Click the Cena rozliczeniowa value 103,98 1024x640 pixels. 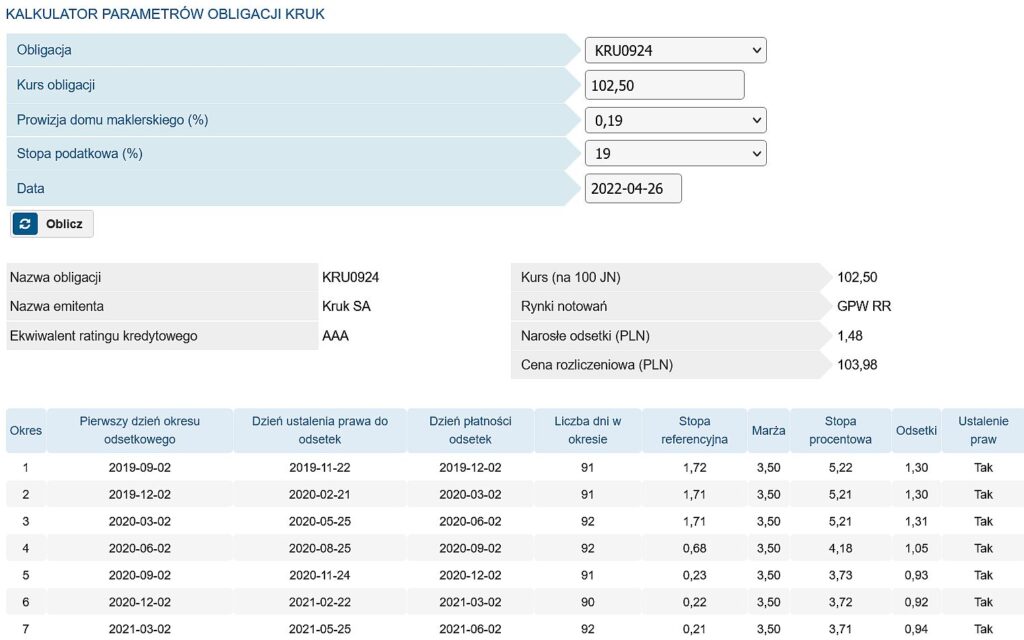point(857,365)
